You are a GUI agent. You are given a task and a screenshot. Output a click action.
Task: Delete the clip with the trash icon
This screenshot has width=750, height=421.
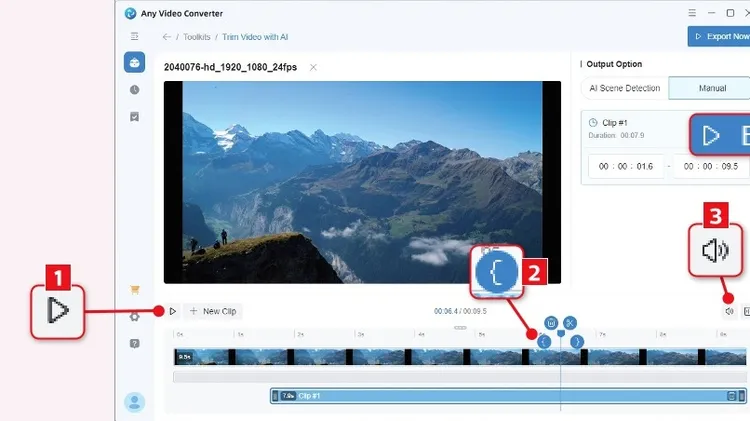[x=550, y=322]
